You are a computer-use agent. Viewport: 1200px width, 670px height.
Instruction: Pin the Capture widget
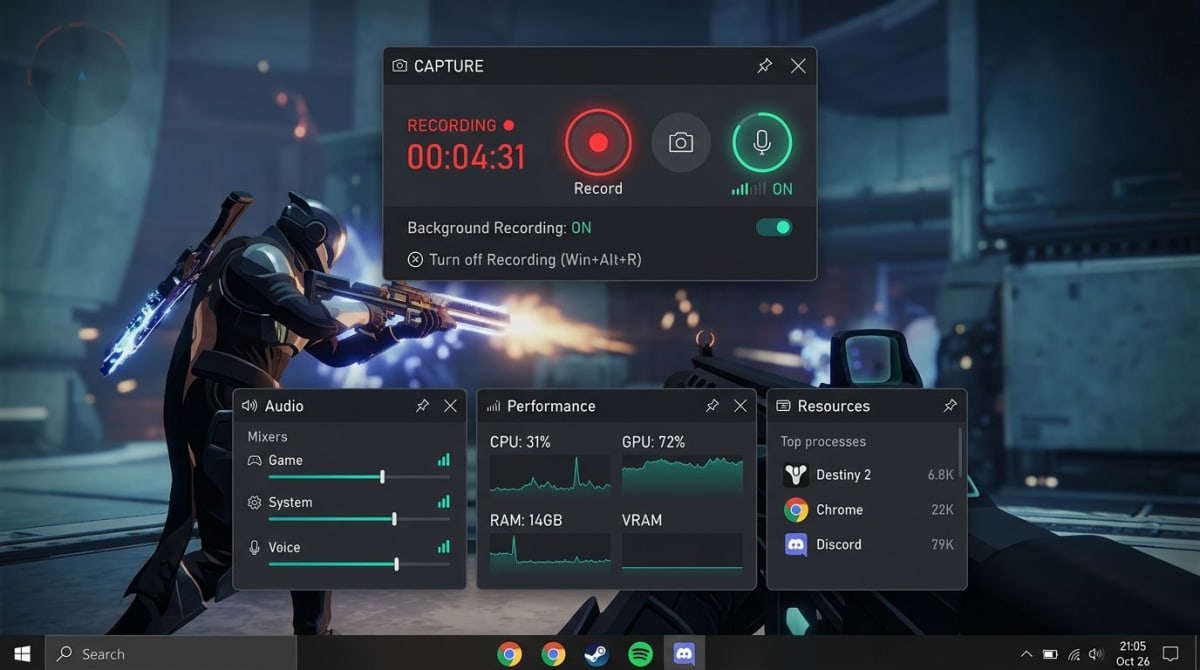click(x=764, y=66)
